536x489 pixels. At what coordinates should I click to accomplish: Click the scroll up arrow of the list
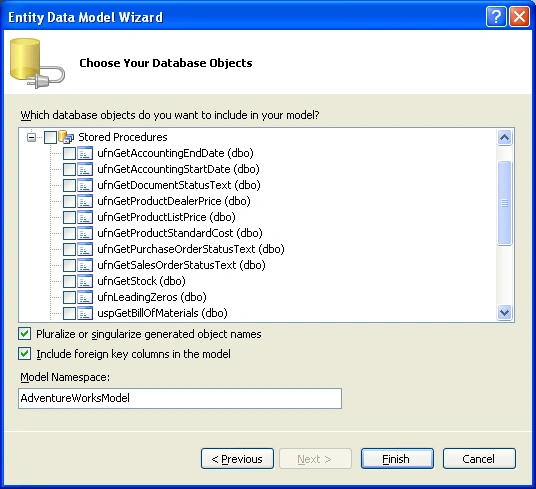(505, 138)
